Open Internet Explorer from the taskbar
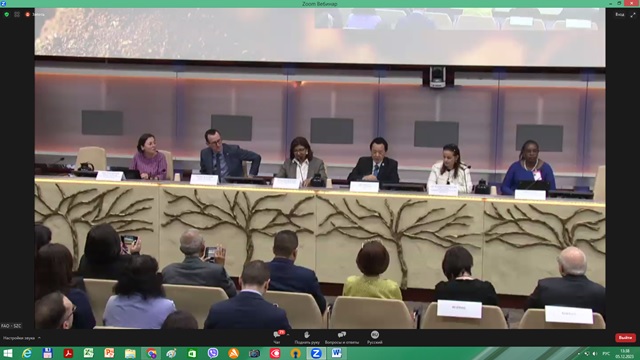This screenshot has width=640, height=360. click(x=27, y=353)
